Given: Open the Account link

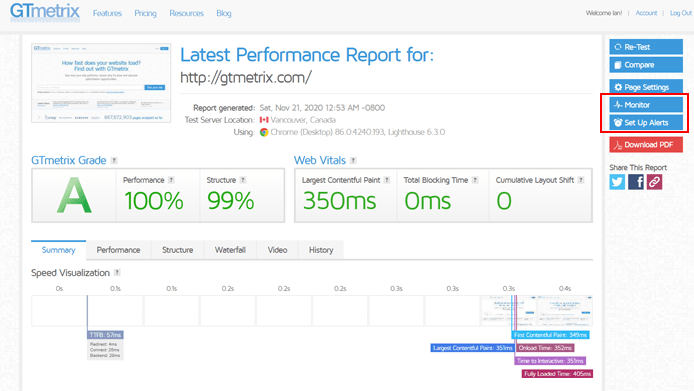Looking at the screenshot, I should (646, 13).
